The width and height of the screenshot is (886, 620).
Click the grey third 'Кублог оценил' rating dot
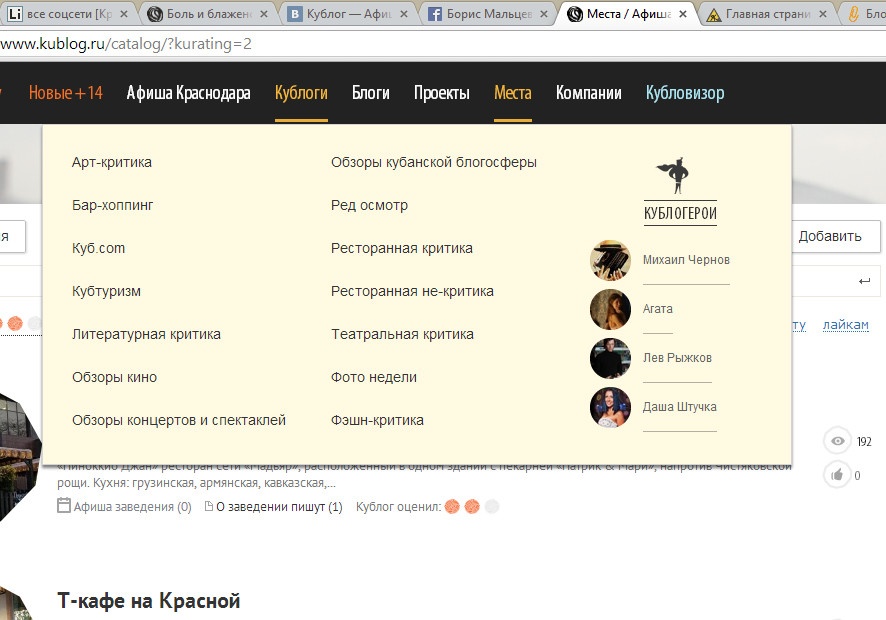(x=492, y=506)
